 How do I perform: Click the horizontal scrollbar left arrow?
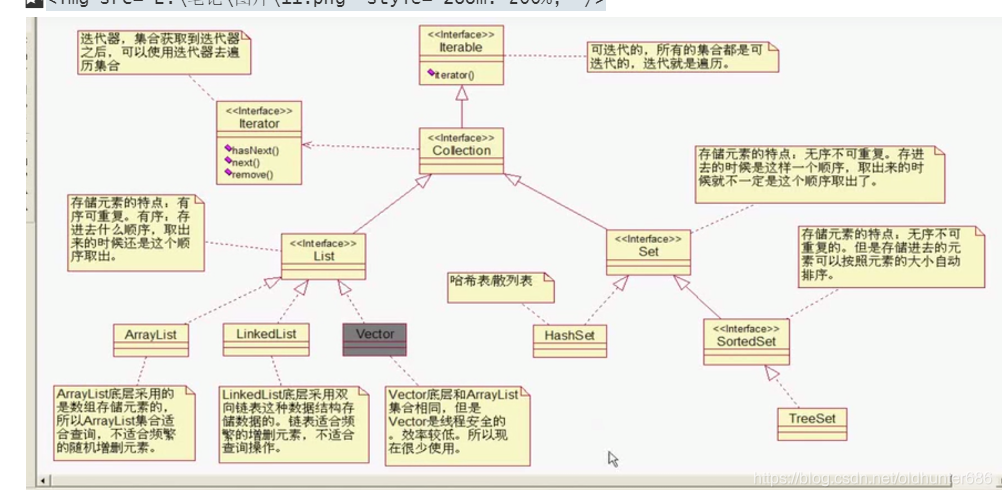pos(43,480)
